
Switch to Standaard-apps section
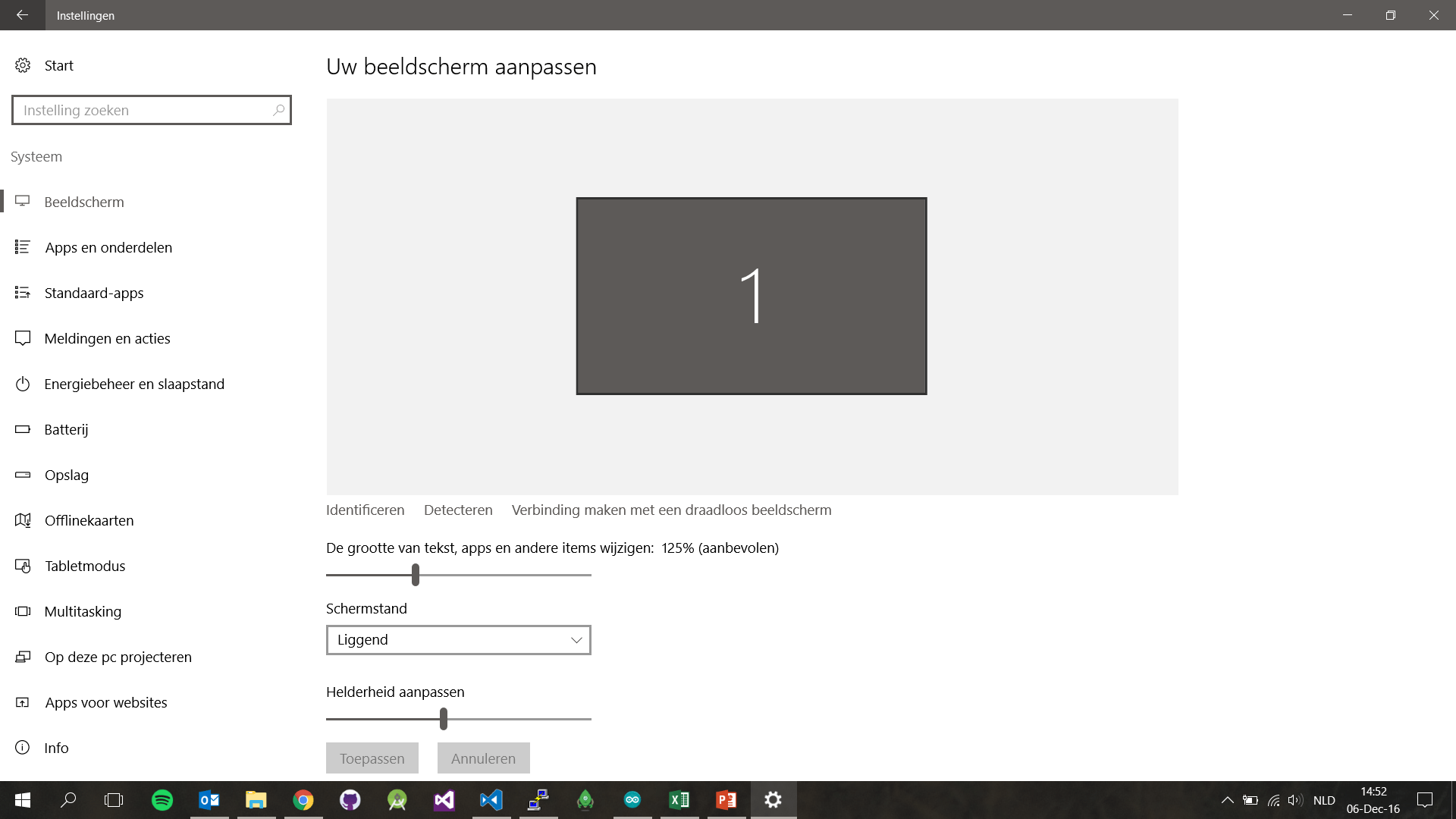coord(93,293)
